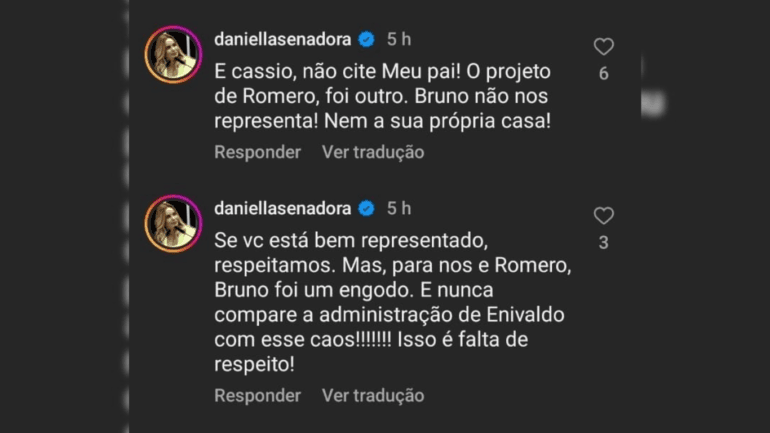Click Ver tradução under the "falta de respeito" comment
Viewport: 770px width, 433px height.
coord(373,395)
